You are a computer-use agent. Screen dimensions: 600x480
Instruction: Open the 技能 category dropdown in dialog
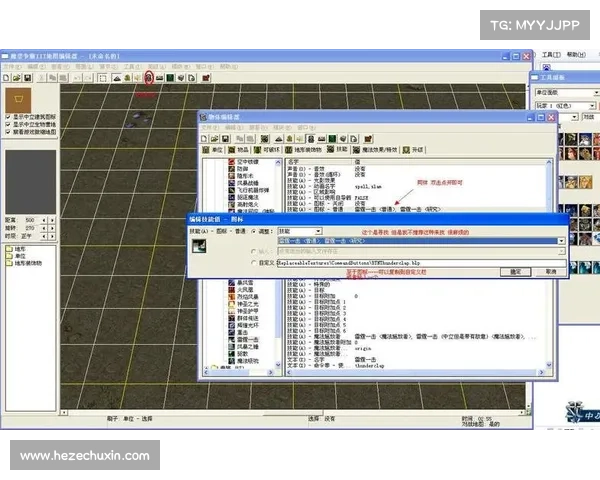tap(300, 230)
